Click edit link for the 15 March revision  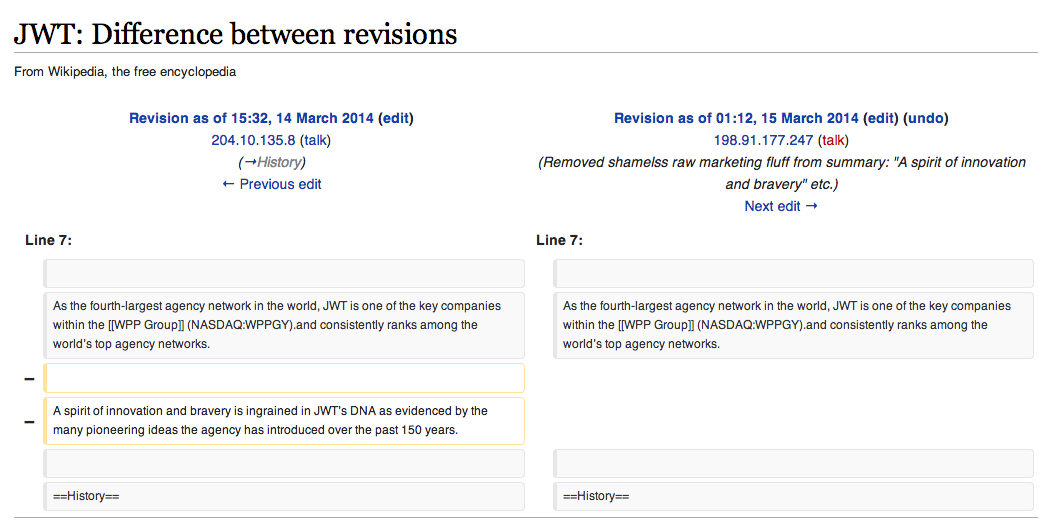[880, 118]
